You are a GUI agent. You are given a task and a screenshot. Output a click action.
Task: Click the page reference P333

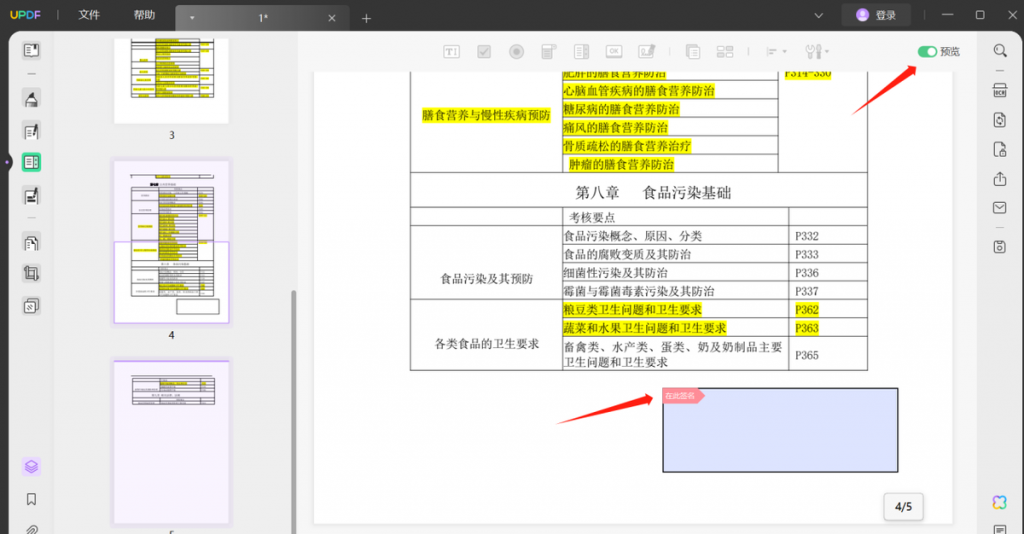(807, 255)
